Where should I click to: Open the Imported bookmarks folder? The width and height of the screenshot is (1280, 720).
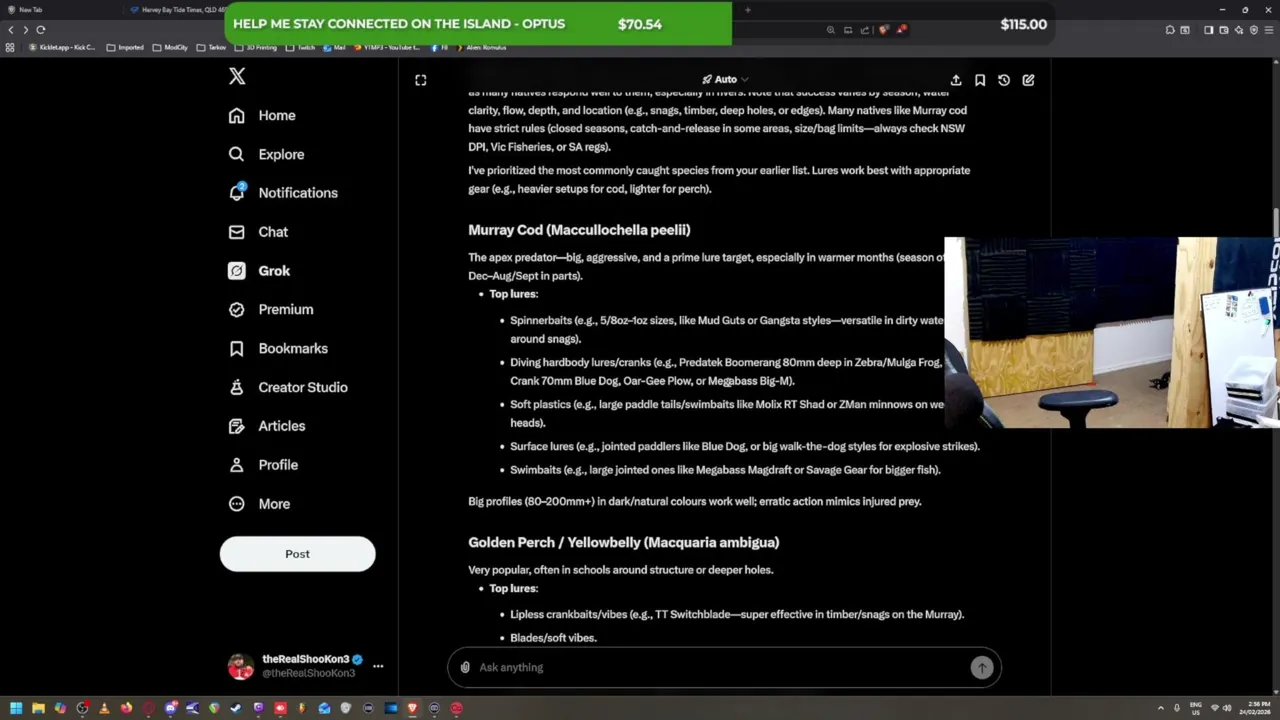point(125,47)
